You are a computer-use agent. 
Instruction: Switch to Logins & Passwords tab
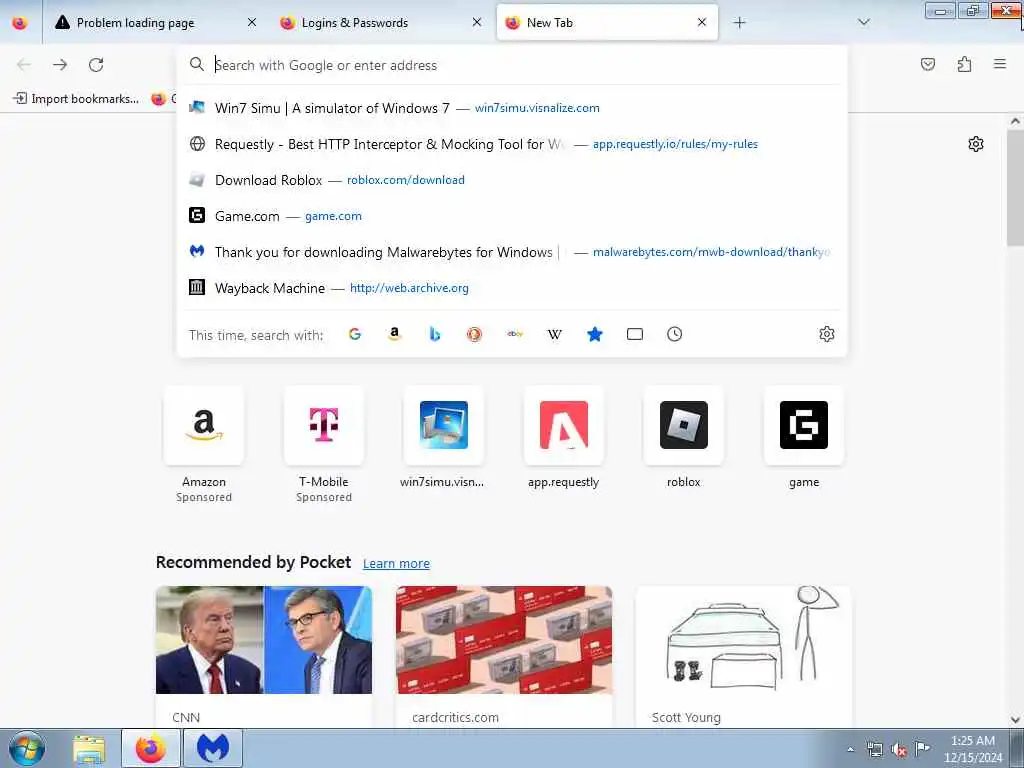[380, 23]
